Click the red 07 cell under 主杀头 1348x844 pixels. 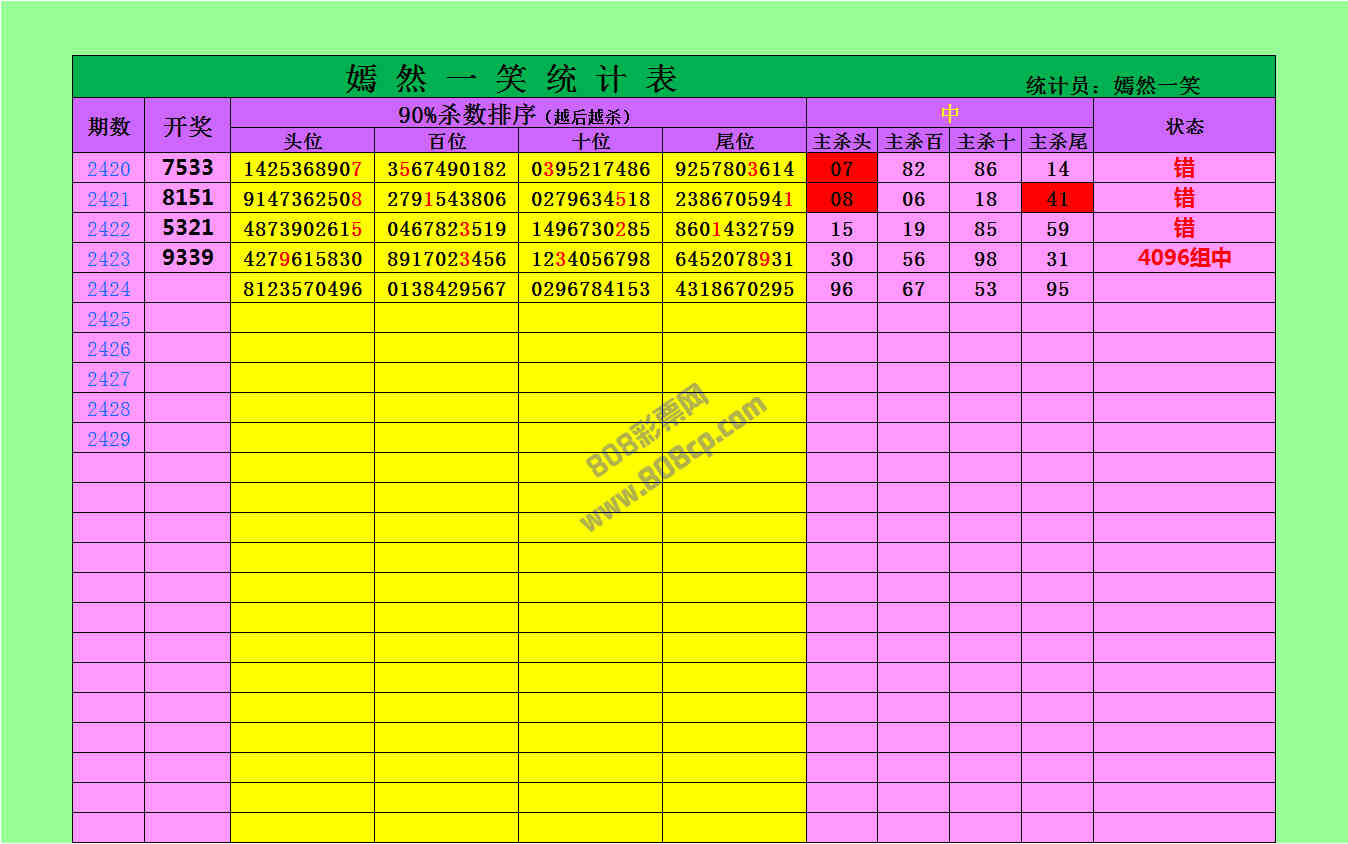pyautogui.click(x=842, y=169)
